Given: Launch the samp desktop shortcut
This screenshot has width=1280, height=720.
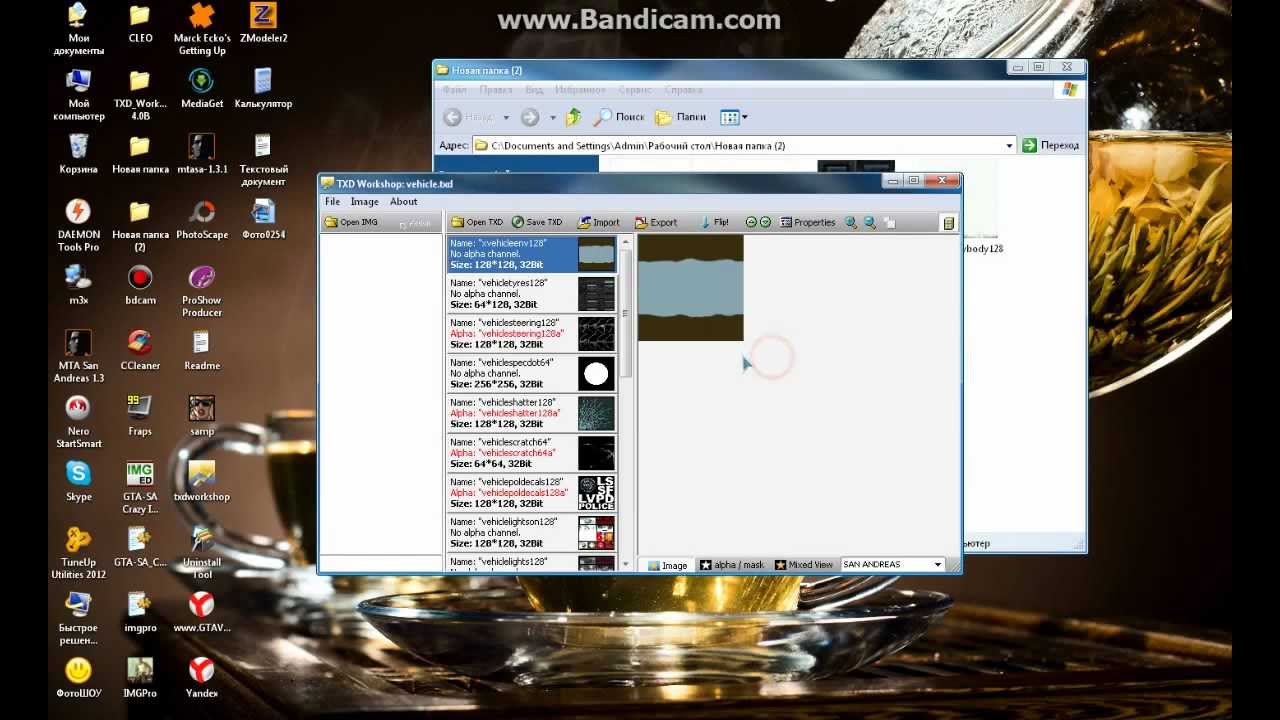Looking at the screenshot, I should [x=202, y=416].
